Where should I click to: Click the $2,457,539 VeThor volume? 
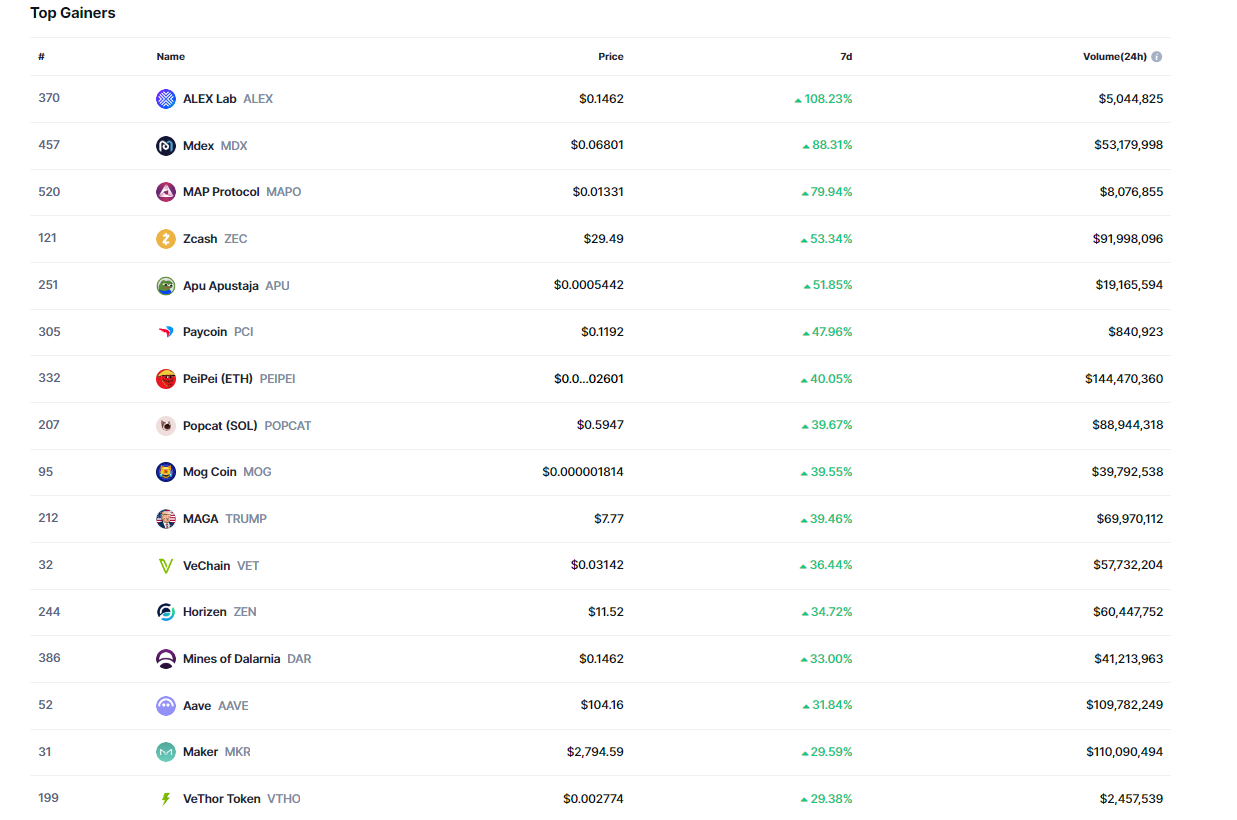tap(1132, 799)
